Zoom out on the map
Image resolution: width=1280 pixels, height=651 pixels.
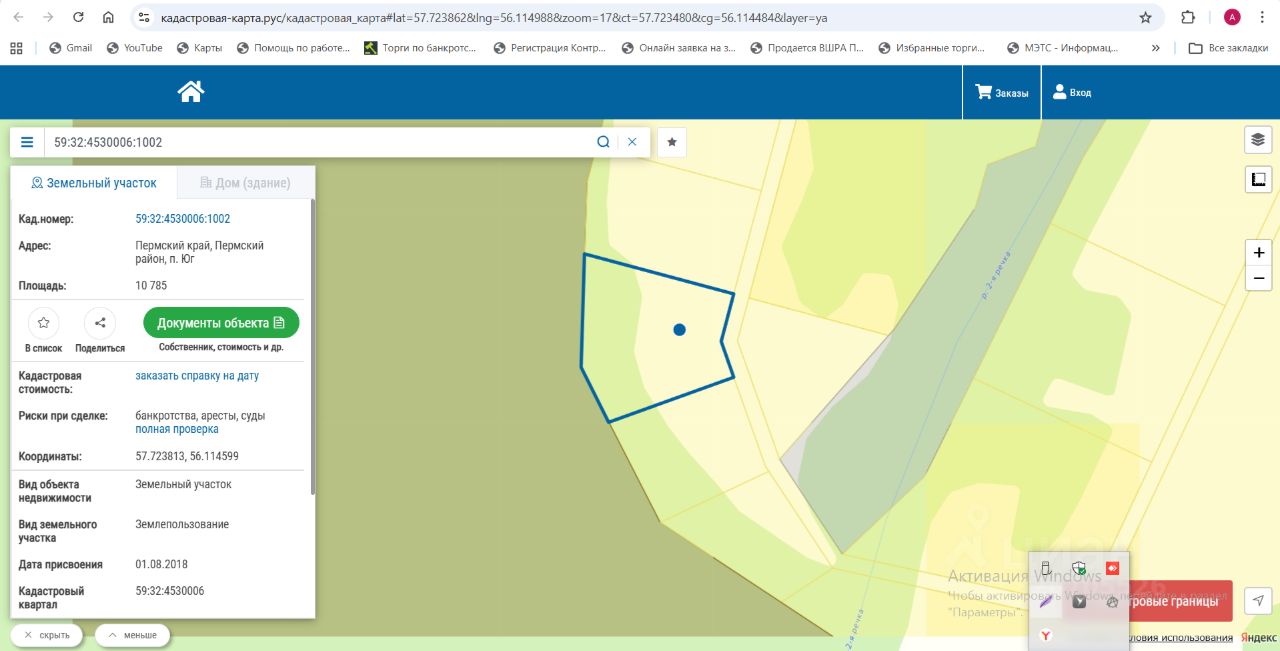click(x=1258, y=278)
